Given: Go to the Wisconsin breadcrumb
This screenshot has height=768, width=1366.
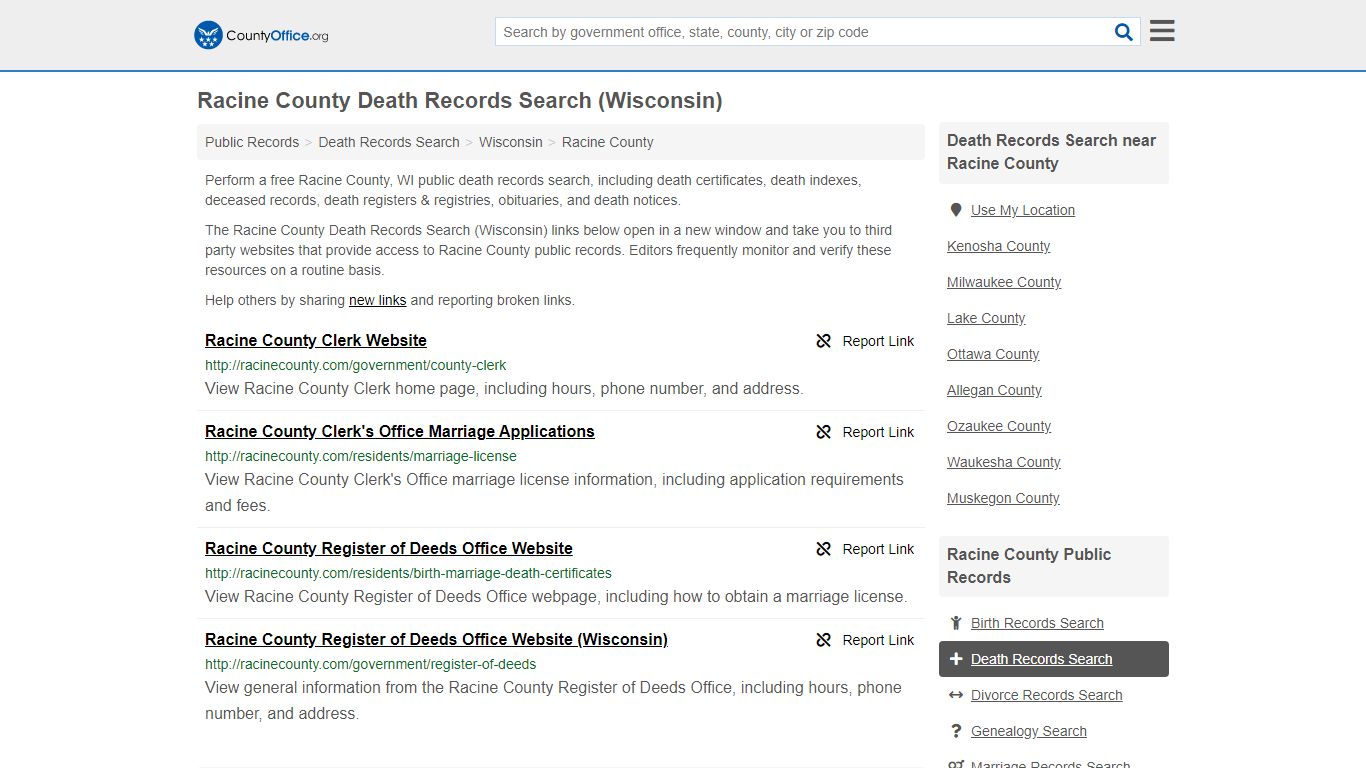Looking at the screenshot, I should pos(511,142).
